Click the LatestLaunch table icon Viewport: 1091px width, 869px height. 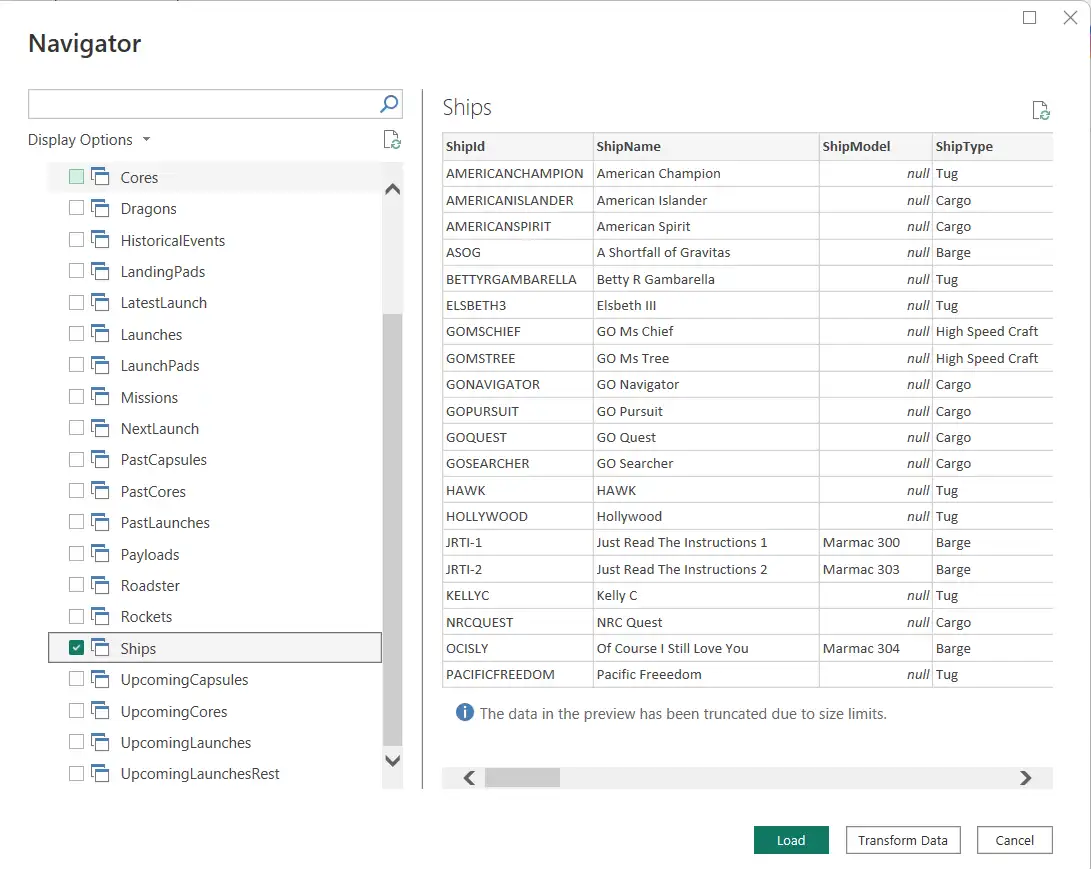(100, 303)
